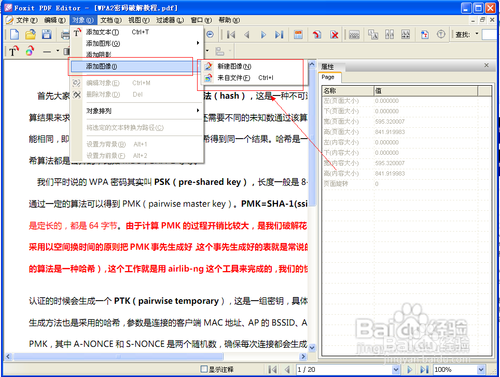Screen dimensions: 500x377
Task: Click the Print toolbar icon
Action: point(65,34)
